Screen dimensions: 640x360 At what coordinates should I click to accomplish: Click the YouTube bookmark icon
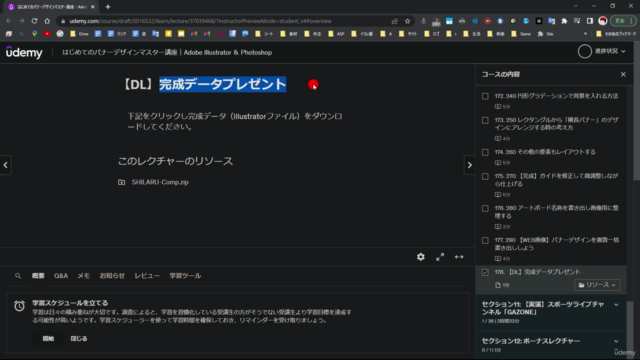click(x=47, y=34)
